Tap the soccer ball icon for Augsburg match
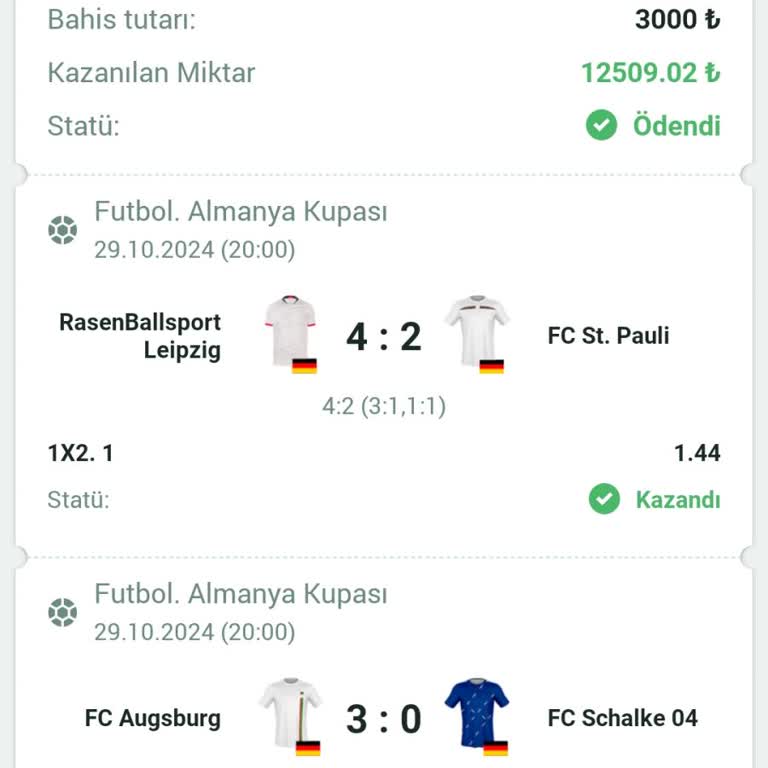768x768 pixels. (62, 612)
